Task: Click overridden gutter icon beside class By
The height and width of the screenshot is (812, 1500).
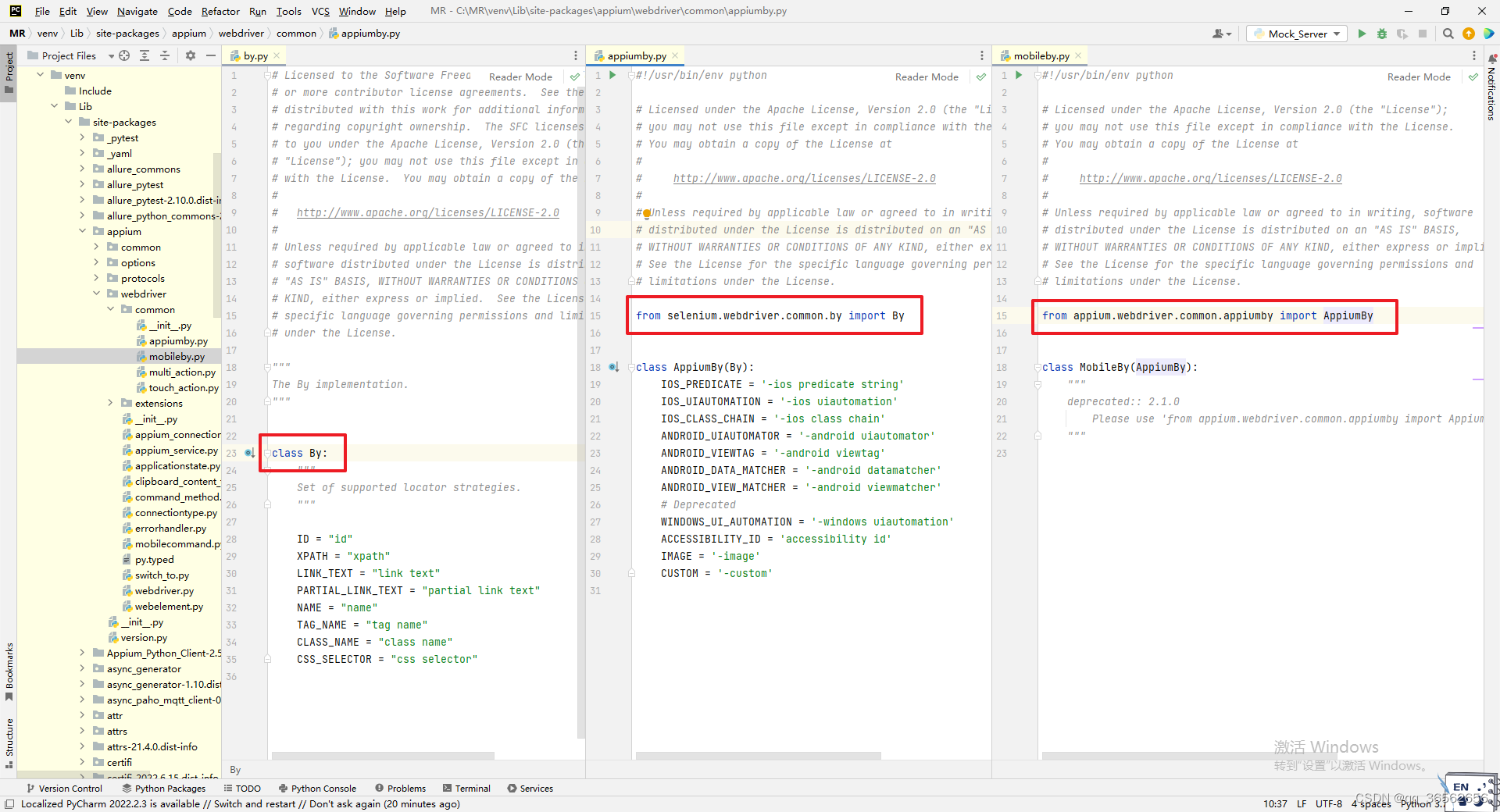Action: click(249, 453)
